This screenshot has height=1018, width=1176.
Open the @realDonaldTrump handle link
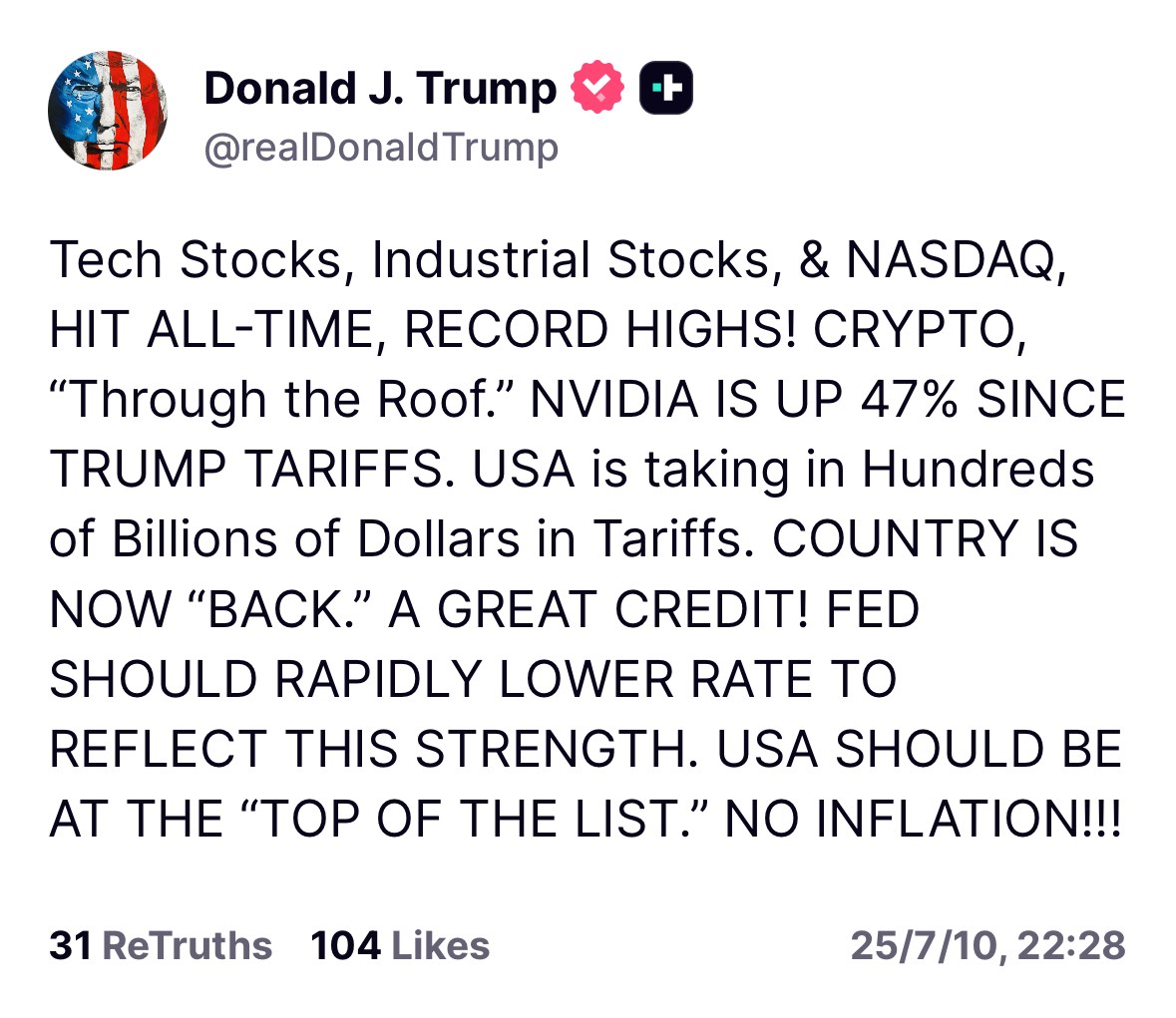[x=381, y=148]
